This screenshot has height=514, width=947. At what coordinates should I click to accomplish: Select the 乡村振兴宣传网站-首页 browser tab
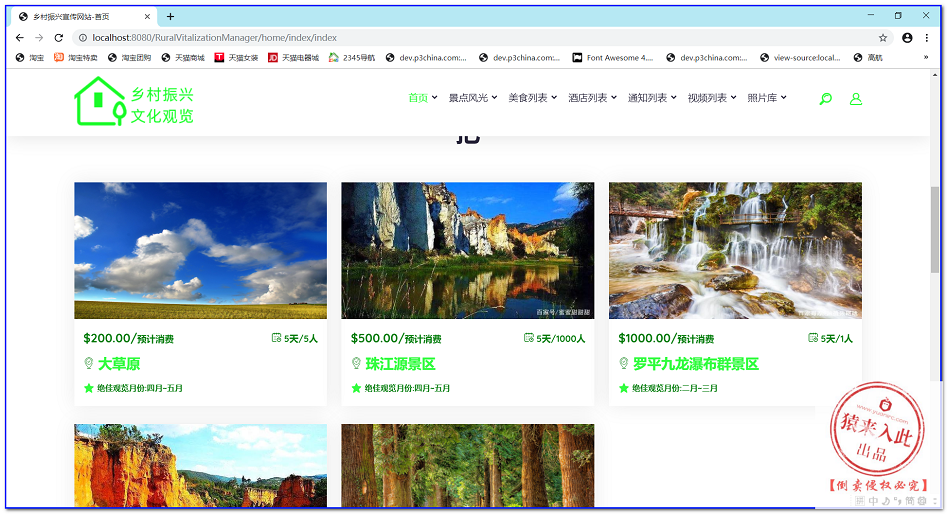[x=83, y=16]
